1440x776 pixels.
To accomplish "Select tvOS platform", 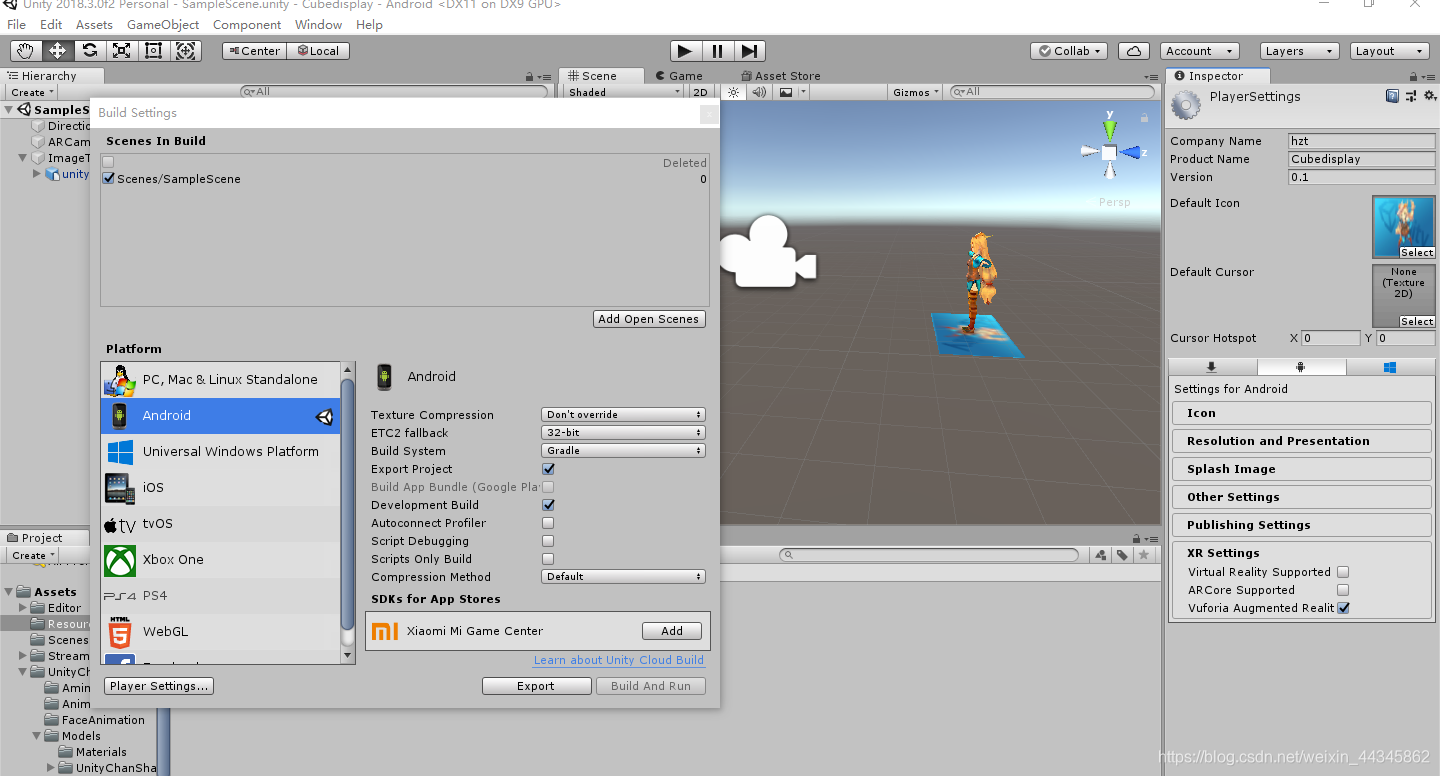I will pyautogui.click(x=221, y=524).
